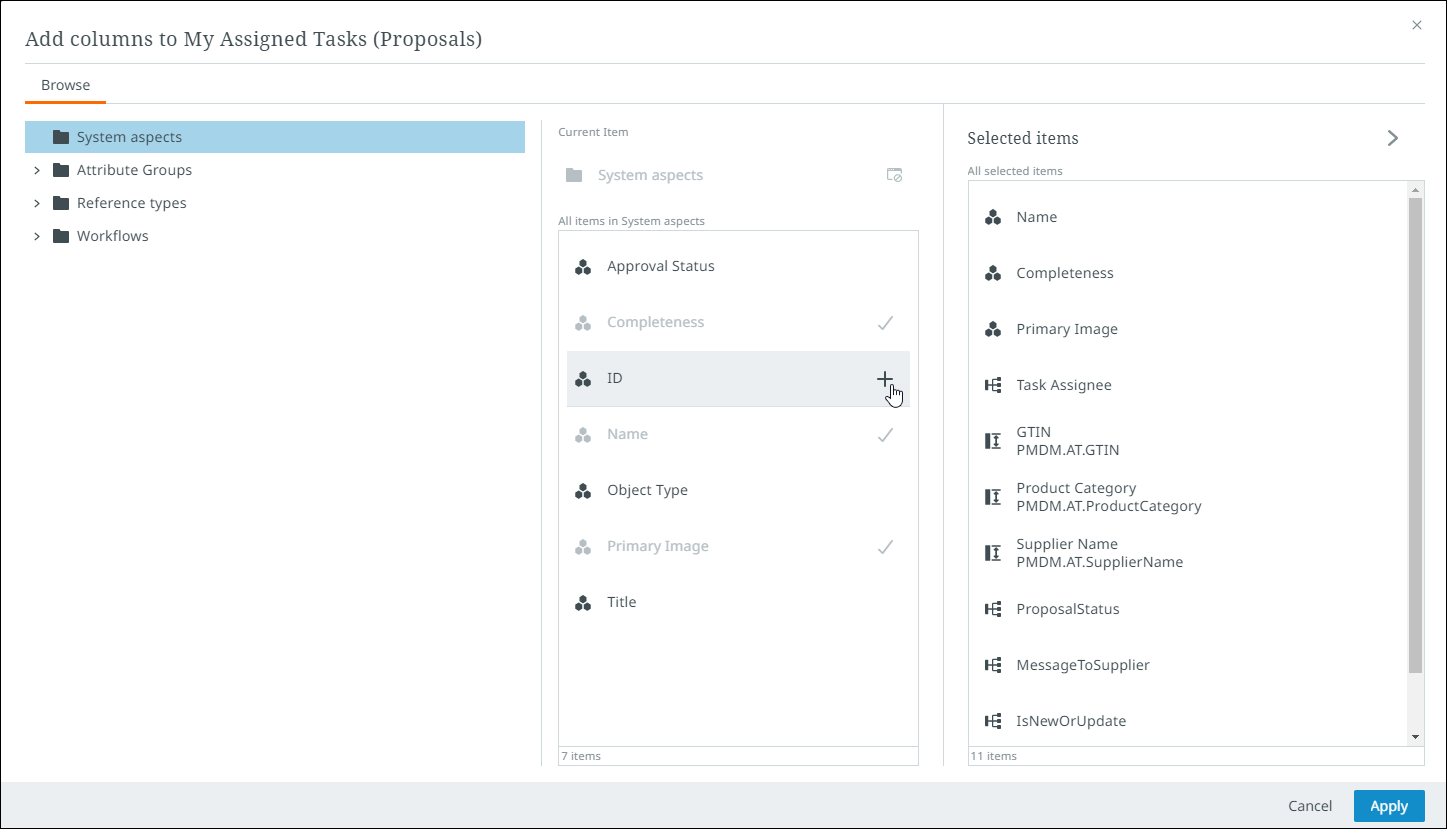1447x829 pixels.
Task: Click the Approval Status attribute icon
Action: coord(583,267)
